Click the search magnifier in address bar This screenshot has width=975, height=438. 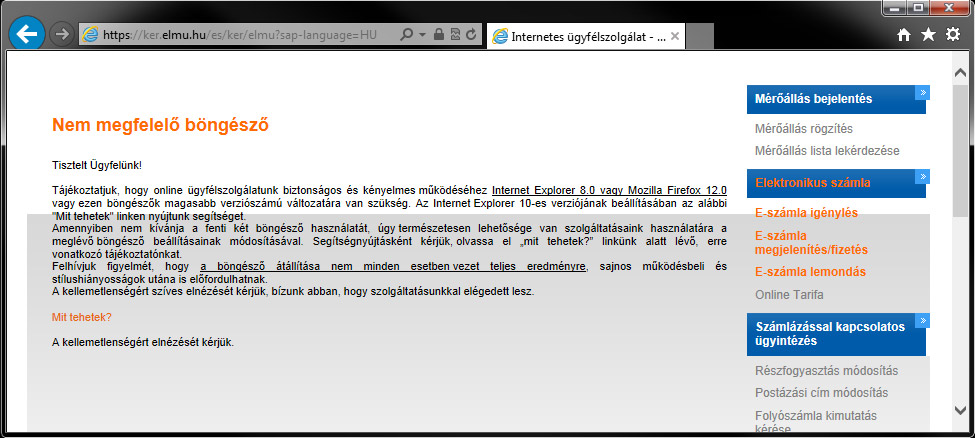407,35
